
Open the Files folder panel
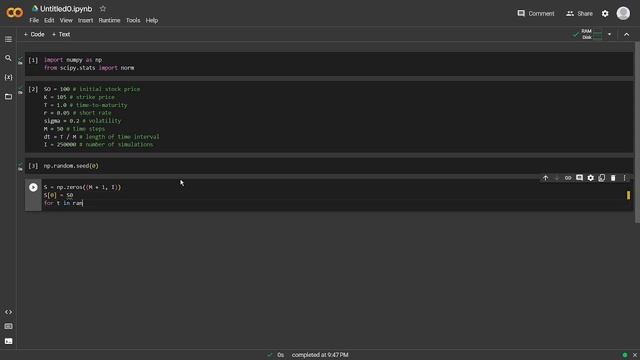pos(8,96)
